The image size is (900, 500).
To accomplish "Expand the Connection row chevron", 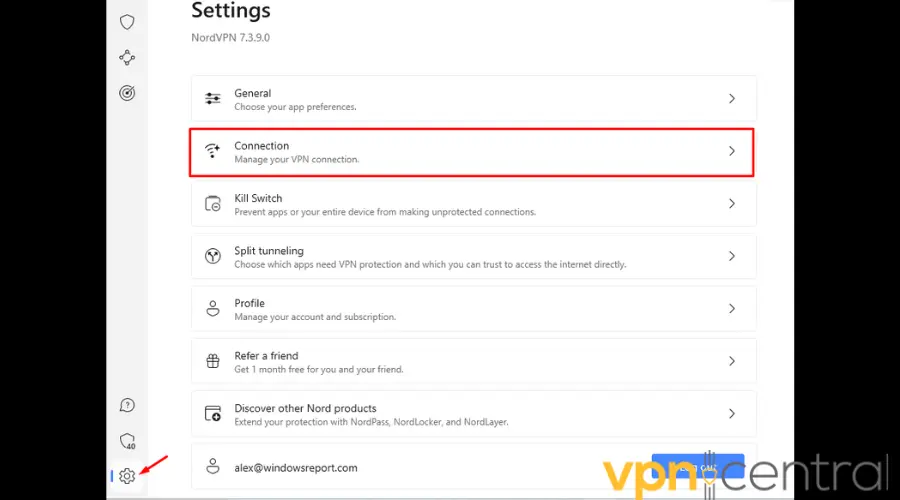I will point(732,151).
